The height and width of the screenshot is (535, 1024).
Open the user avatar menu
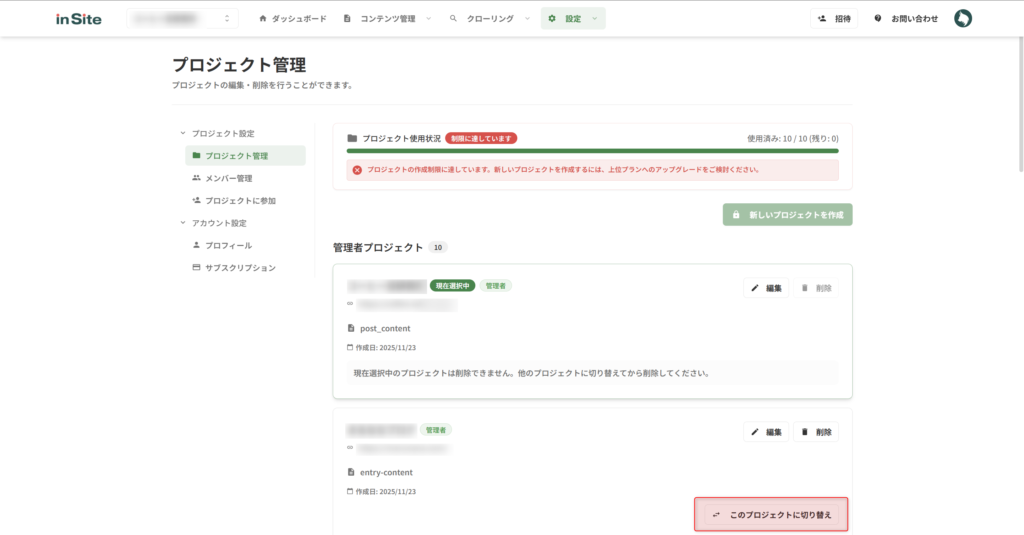point(962,19)
